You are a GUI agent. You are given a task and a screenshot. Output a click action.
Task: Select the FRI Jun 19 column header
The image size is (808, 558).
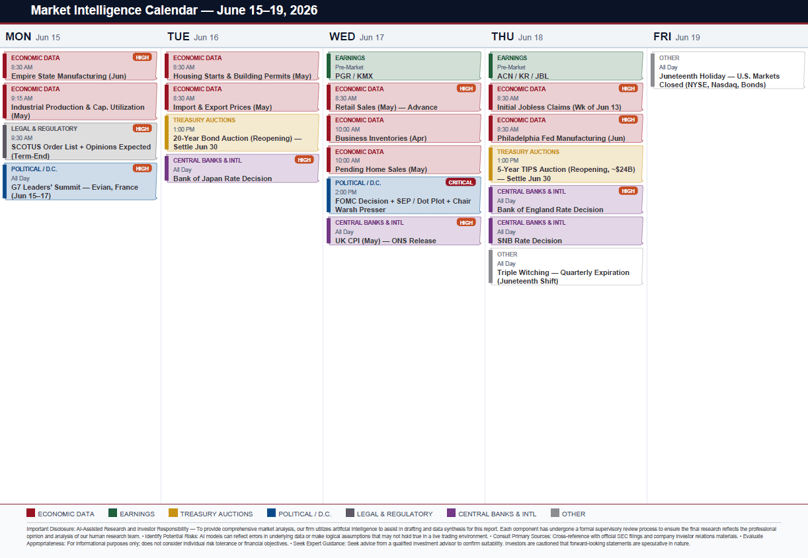click(677, 37)
